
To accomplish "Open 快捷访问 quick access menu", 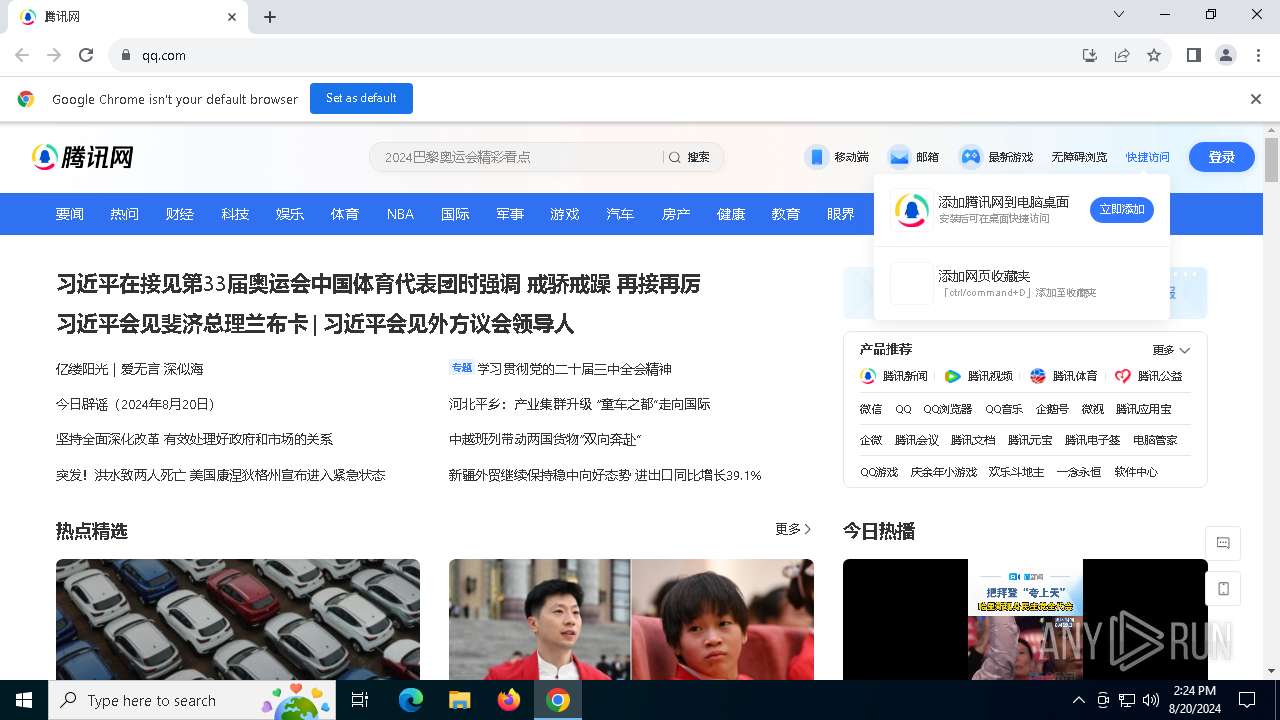I will click(x=1147, y=157).
